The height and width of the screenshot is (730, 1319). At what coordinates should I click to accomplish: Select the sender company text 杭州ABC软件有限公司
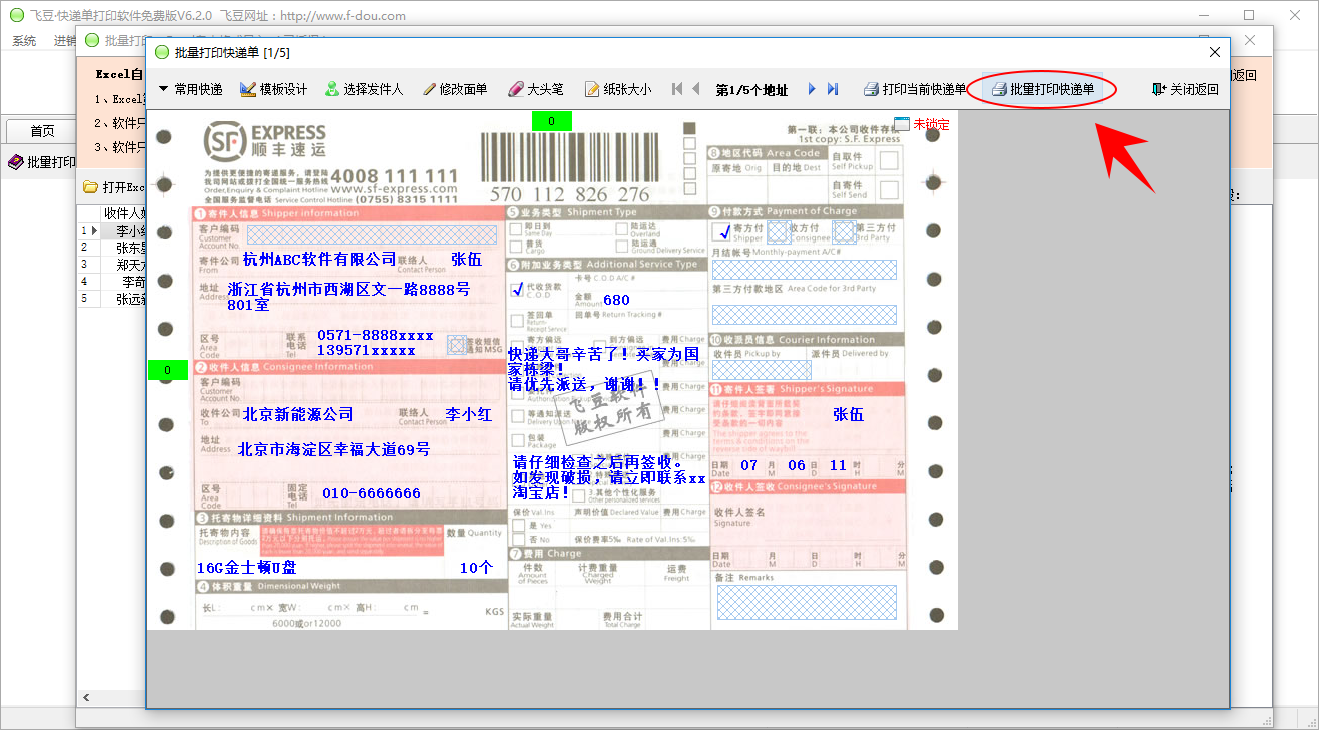(319, 259)
